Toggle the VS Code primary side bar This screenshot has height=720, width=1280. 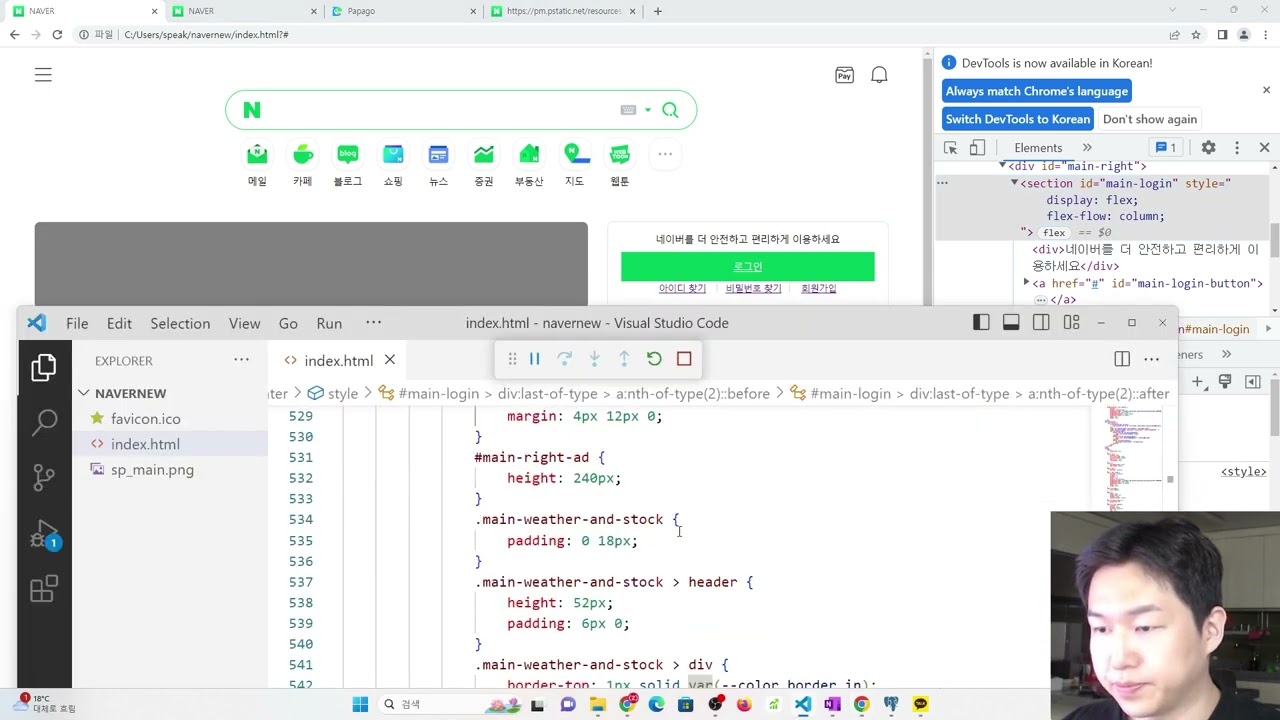click(981, 322)
